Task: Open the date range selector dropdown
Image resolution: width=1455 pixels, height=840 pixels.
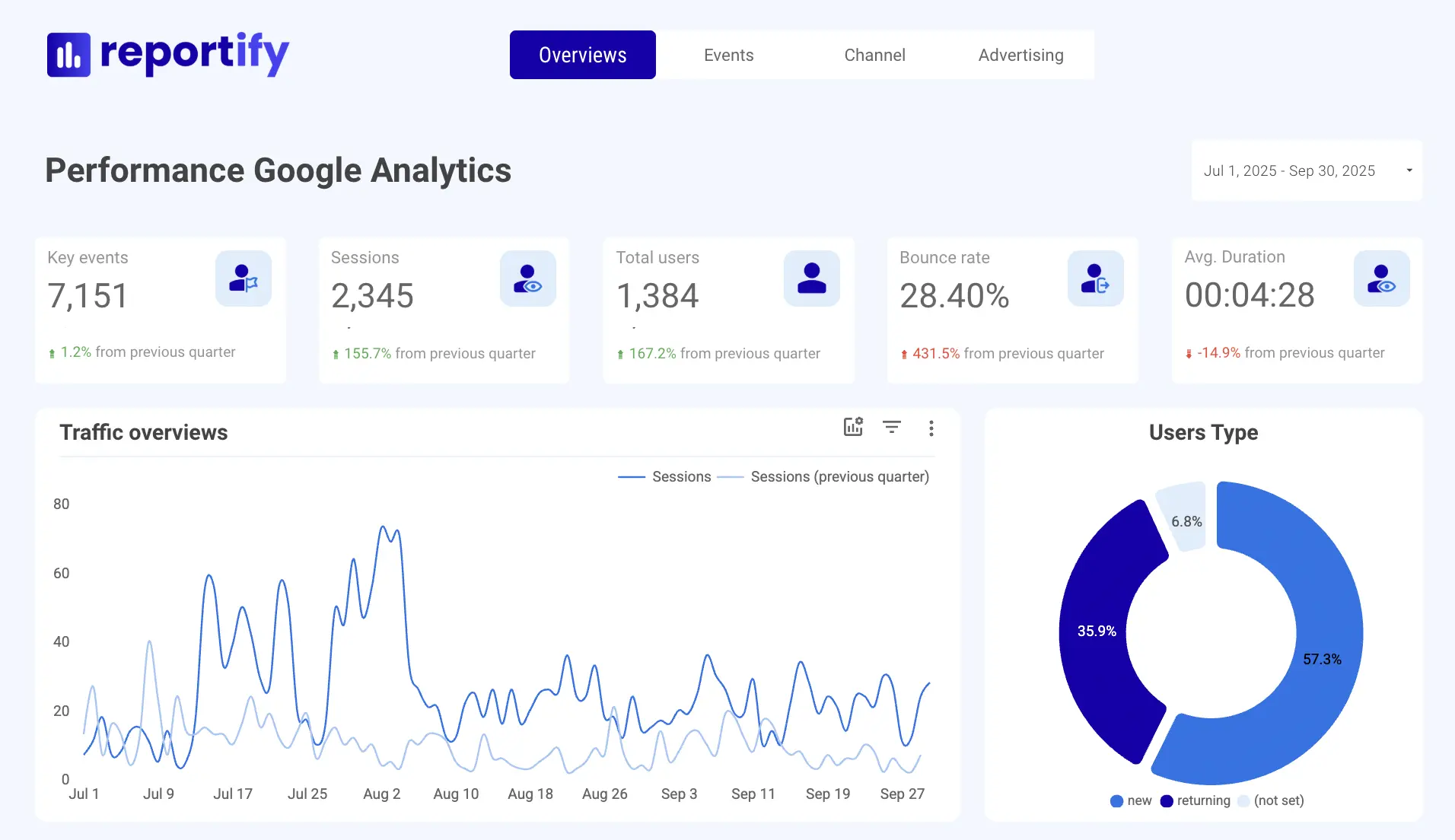Action: 1307,170
